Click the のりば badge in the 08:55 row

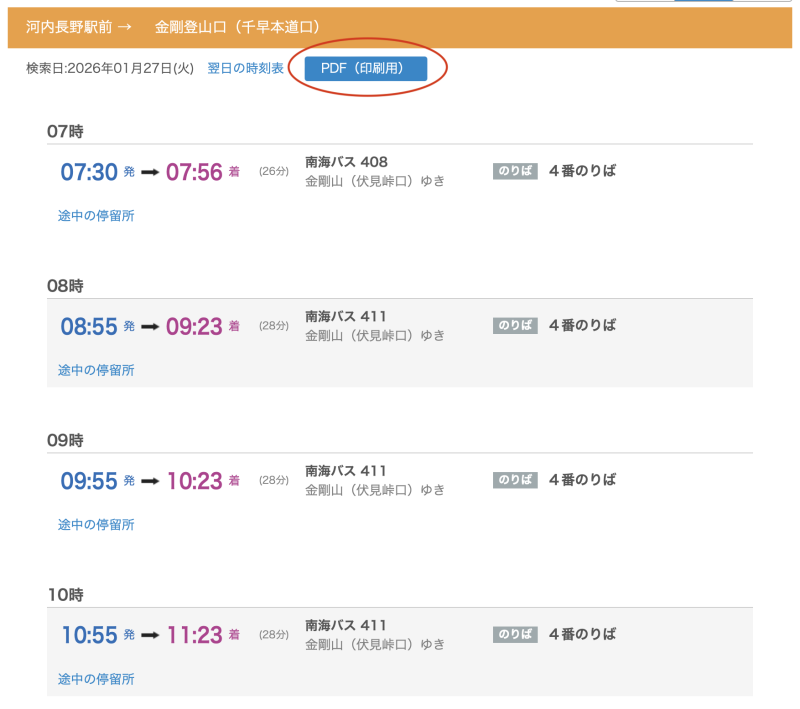click(x=515, y=325)
